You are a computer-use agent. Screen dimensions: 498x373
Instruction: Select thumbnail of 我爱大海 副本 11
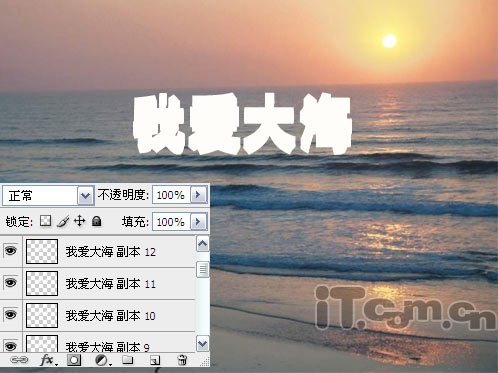pos(42,283)
